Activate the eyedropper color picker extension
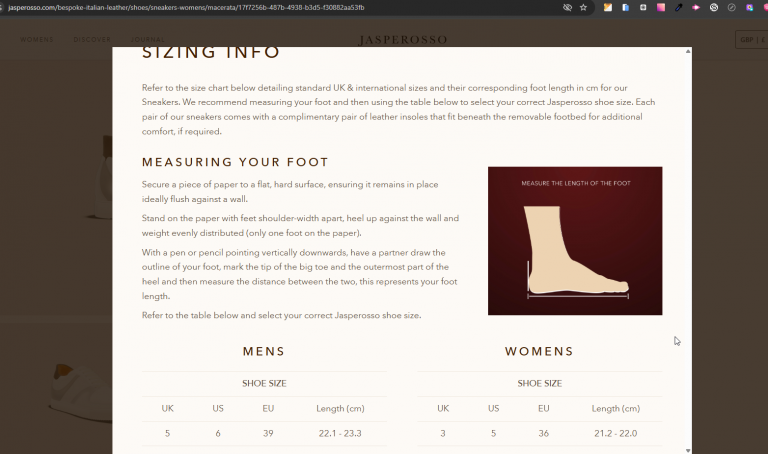Image resolution: width=768 pixels, height=454 pixels. (678, 7)
